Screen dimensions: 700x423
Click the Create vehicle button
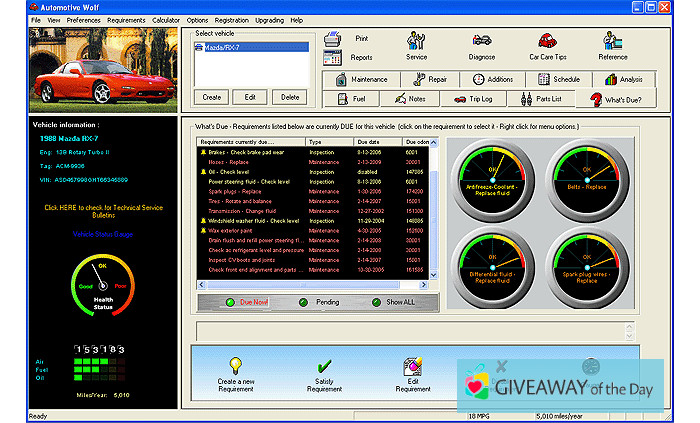[x=210, y=97]
